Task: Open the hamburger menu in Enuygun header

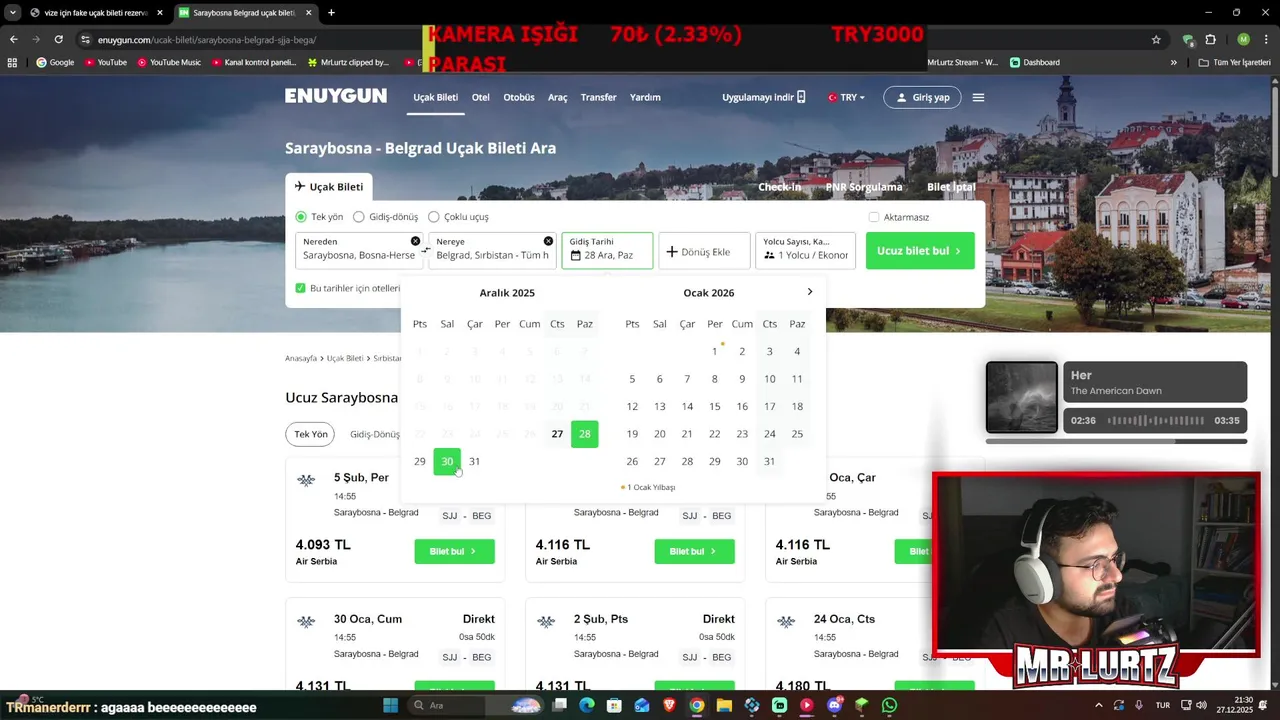Action: (x=978, y=97)
